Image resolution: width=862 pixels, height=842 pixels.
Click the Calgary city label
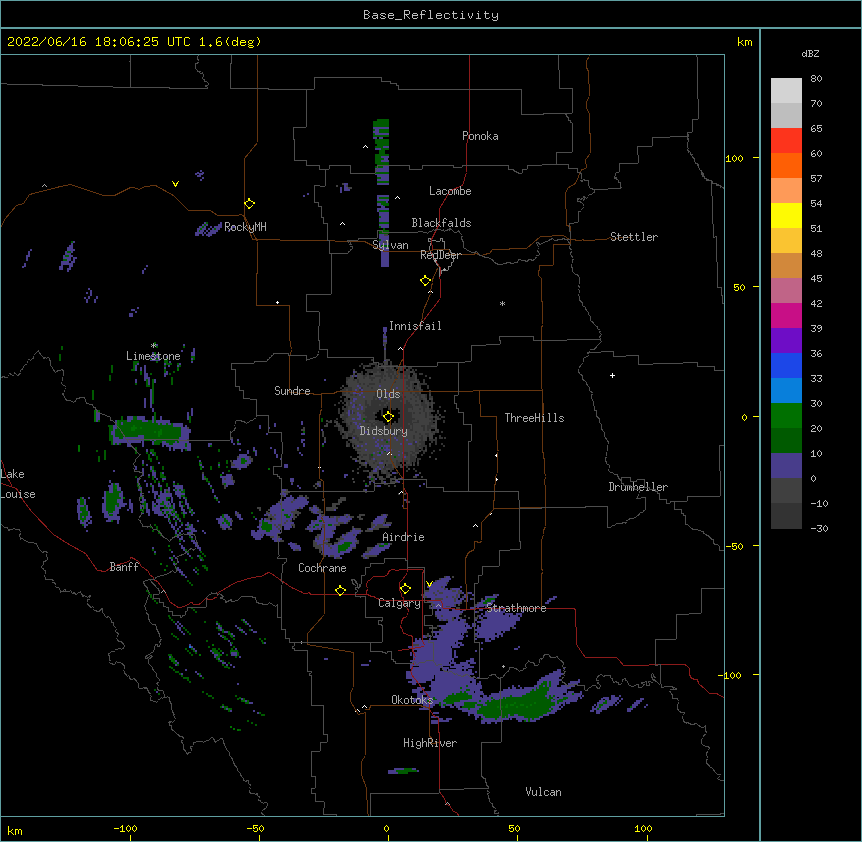(x=399, y=603)
